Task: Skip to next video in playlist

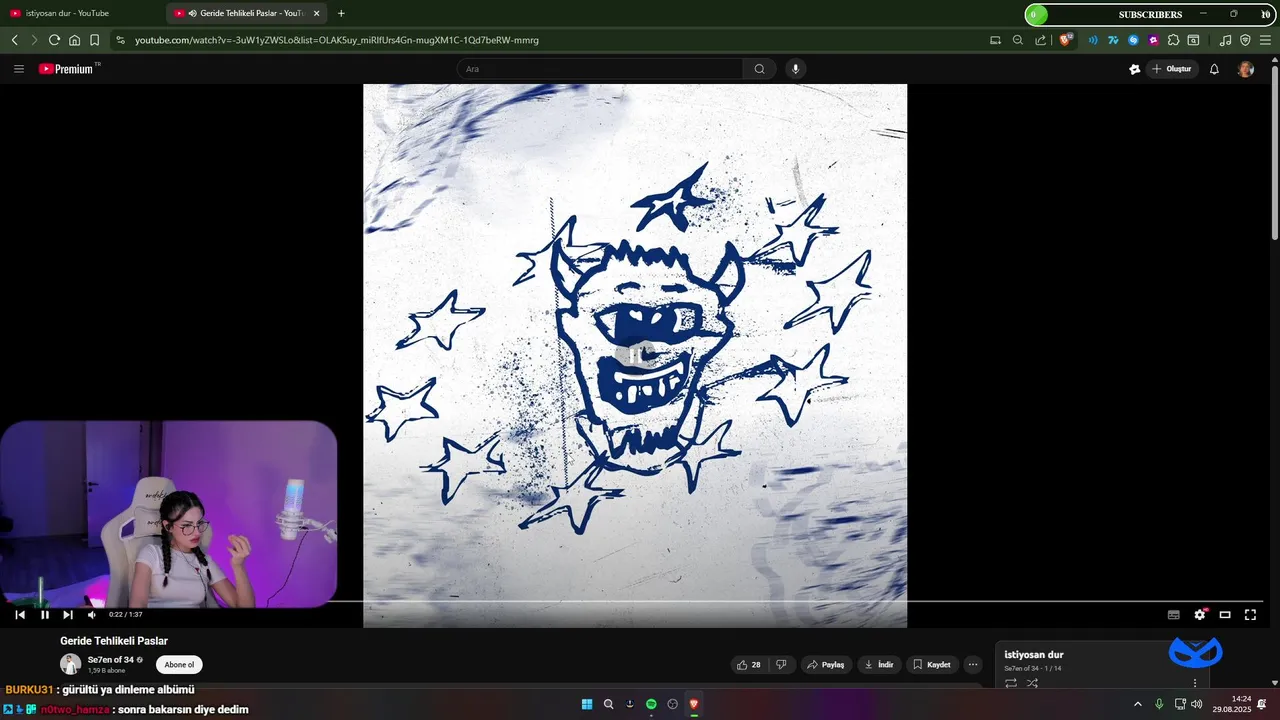Action: [68, 615]
